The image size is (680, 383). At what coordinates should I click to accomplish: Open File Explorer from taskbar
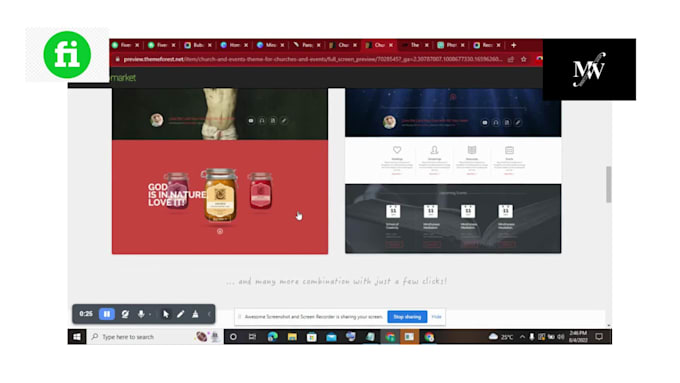click(x=292, y=337)
